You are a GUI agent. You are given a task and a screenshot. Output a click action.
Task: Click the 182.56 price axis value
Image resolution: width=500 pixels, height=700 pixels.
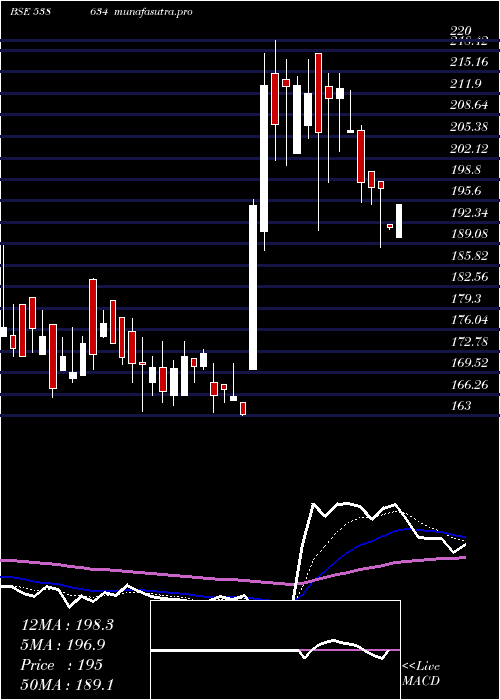point(469,277)
